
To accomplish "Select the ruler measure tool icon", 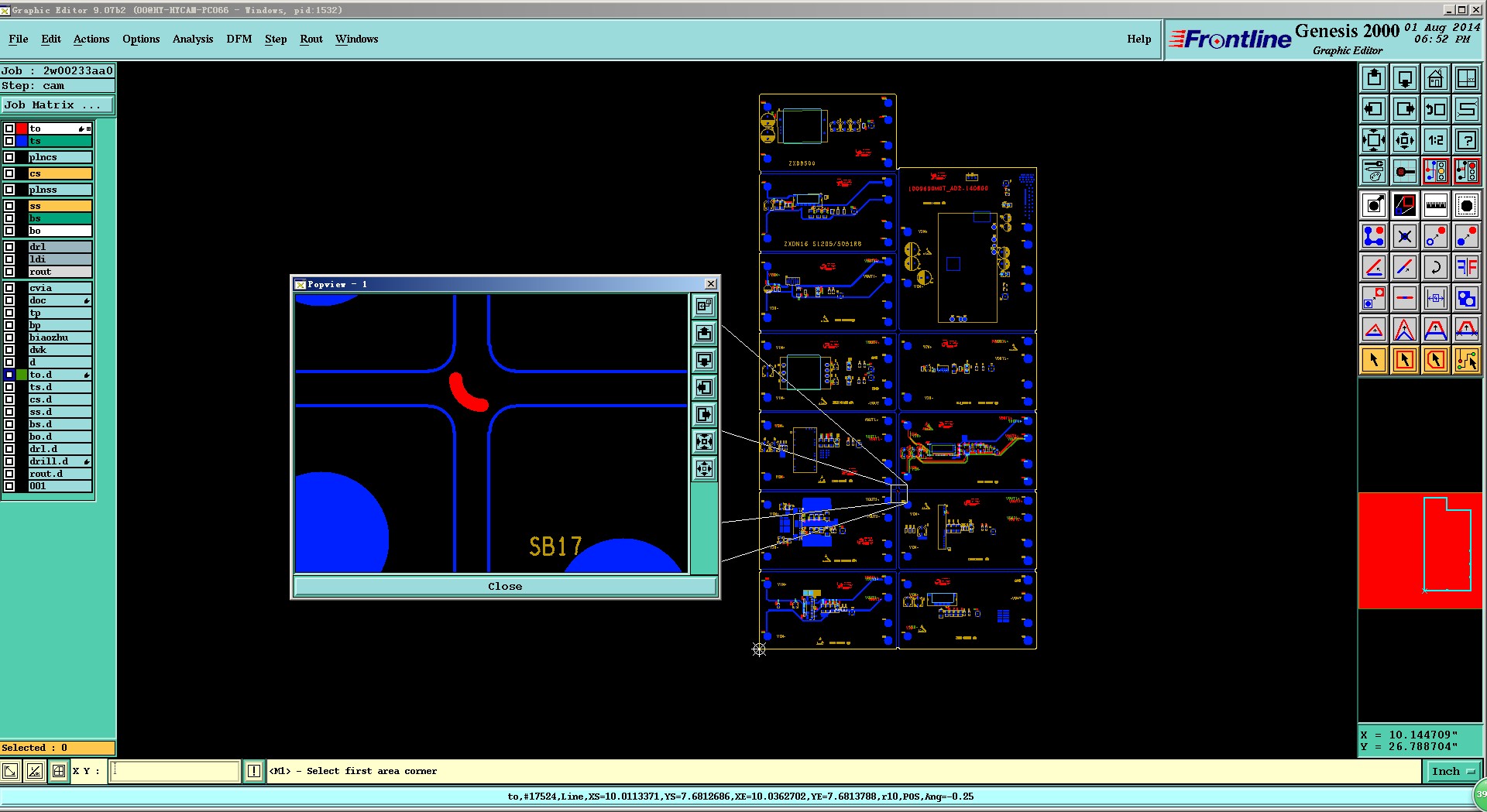I will click(1436, 205).
